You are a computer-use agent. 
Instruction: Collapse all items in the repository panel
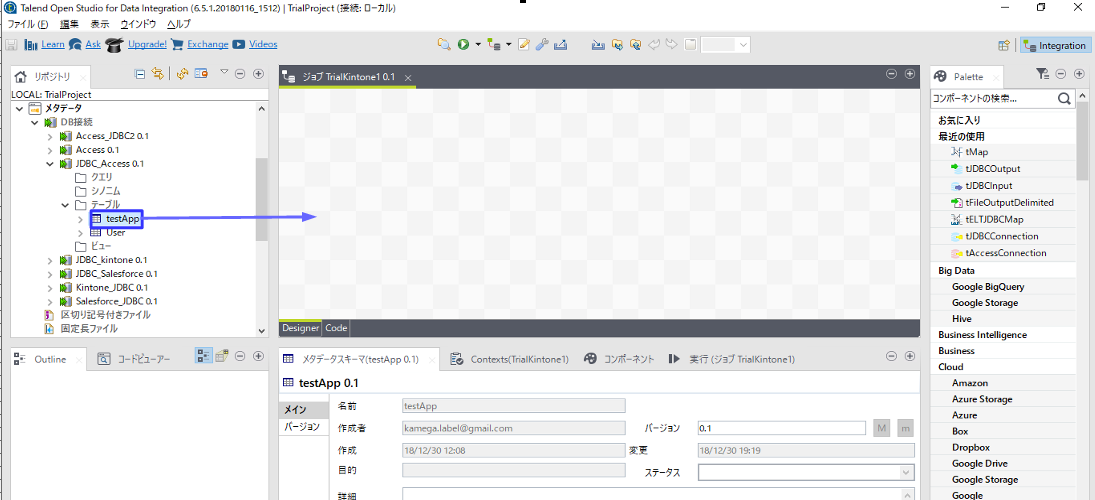140,73
